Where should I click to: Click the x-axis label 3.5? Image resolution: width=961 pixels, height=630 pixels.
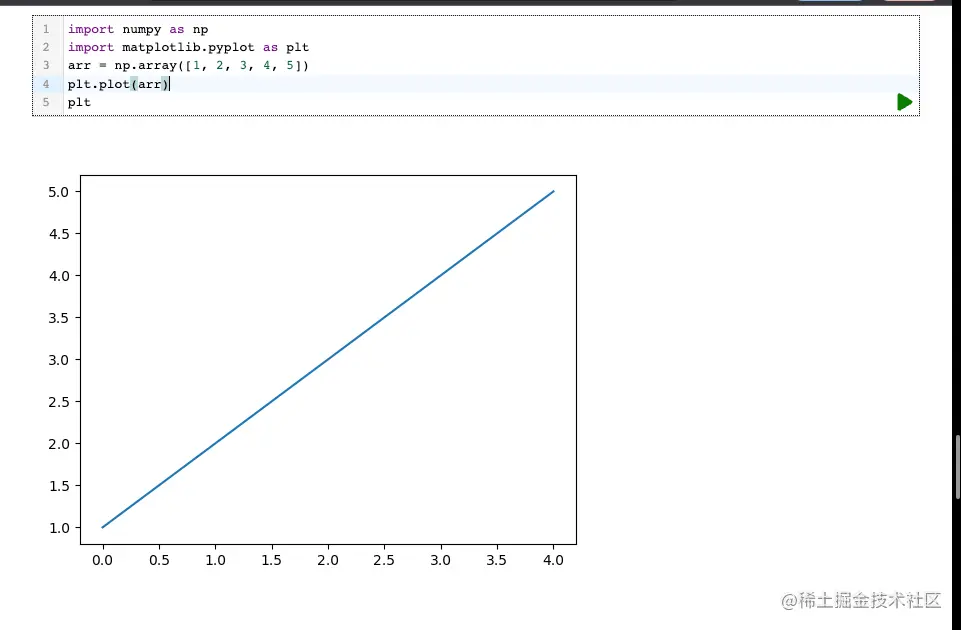click(x=496, y=560)
